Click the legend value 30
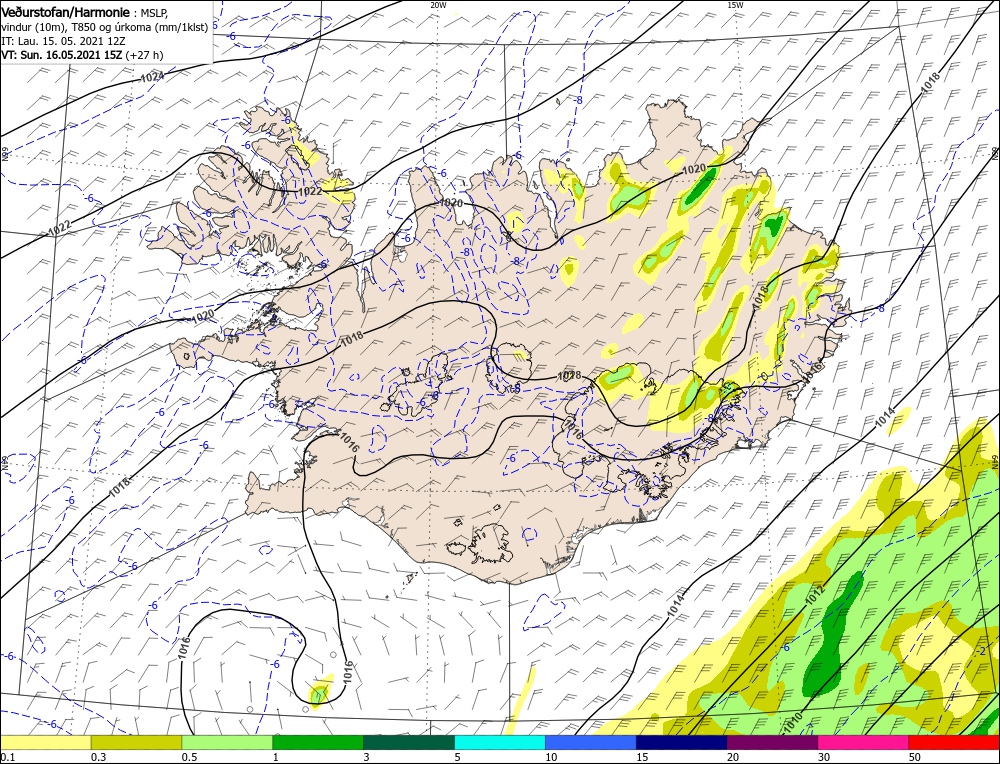 tap(824, 757)
